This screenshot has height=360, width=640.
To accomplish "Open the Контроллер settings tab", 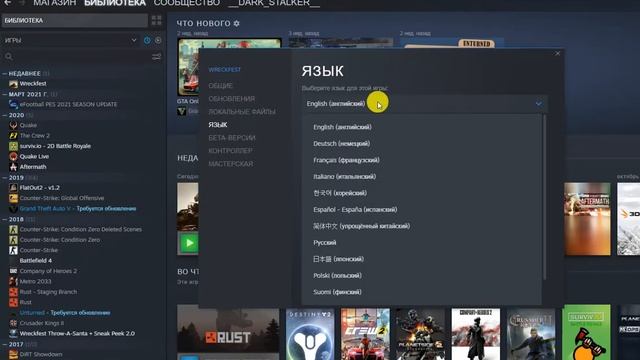I will (x=230, y=151).
